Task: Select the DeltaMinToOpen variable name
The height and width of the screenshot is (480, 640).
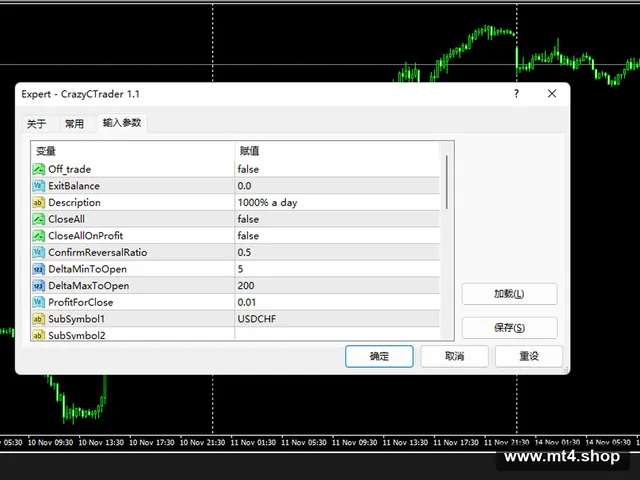Action: click(x=87, y=269)
